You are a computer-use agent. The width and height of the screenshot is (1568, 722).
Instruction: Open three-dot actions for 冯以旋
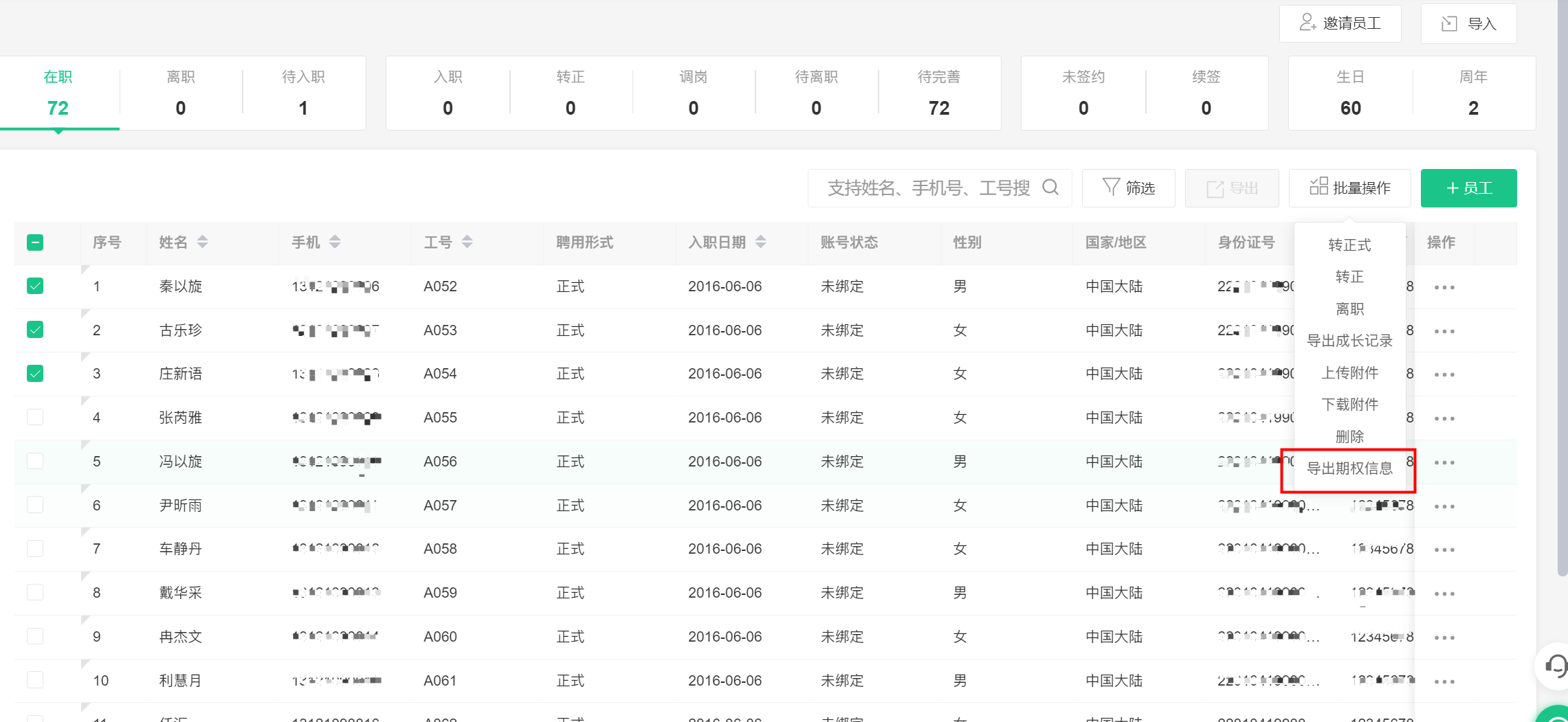(1444, 462)
